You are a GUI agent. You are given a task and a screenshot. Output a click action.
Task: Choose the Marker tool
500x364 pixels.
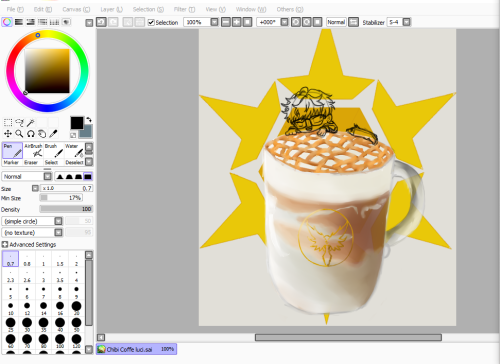[12, 162]
